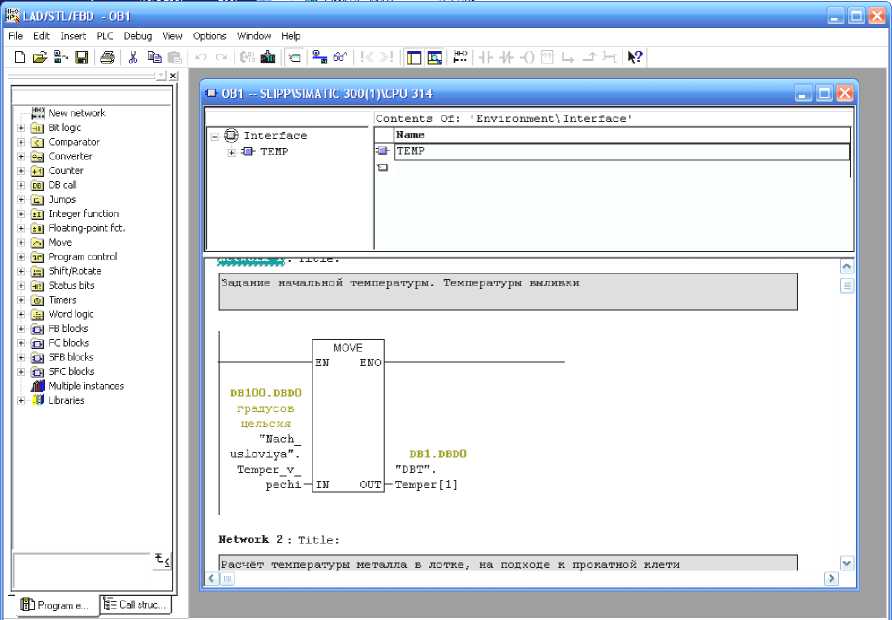This screenshot has width=892, height=620.
Task: Open the PLC menu
Action: 105,36
